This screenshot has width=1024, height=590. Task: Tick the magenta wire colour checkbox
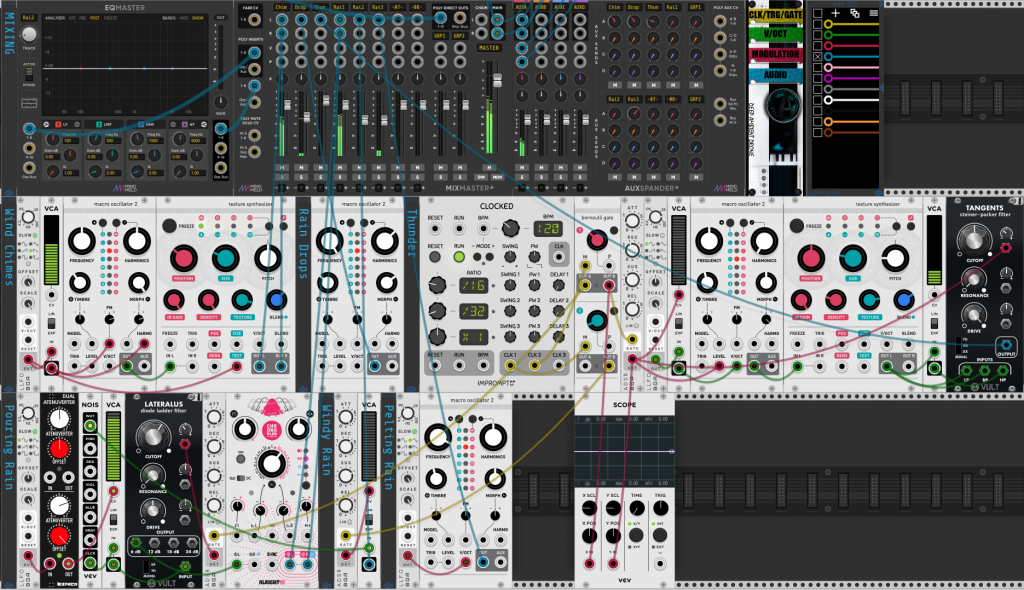pyautogui.click(x=817, y=78)
